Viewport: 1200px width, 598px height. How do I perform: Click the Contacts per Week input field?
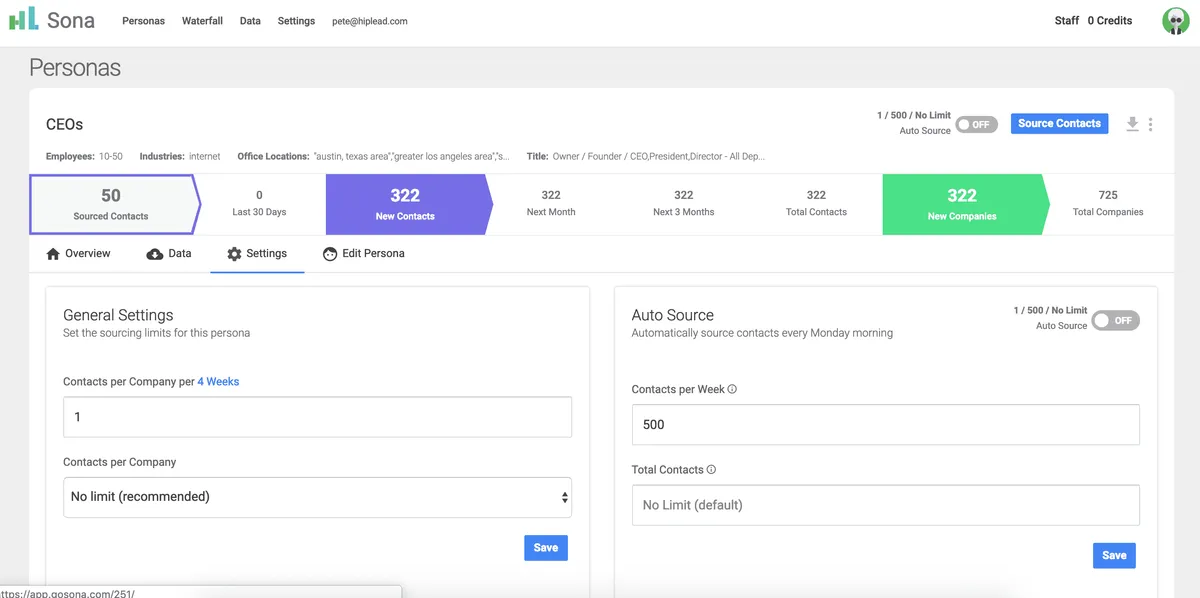click(x=885, y=425)
